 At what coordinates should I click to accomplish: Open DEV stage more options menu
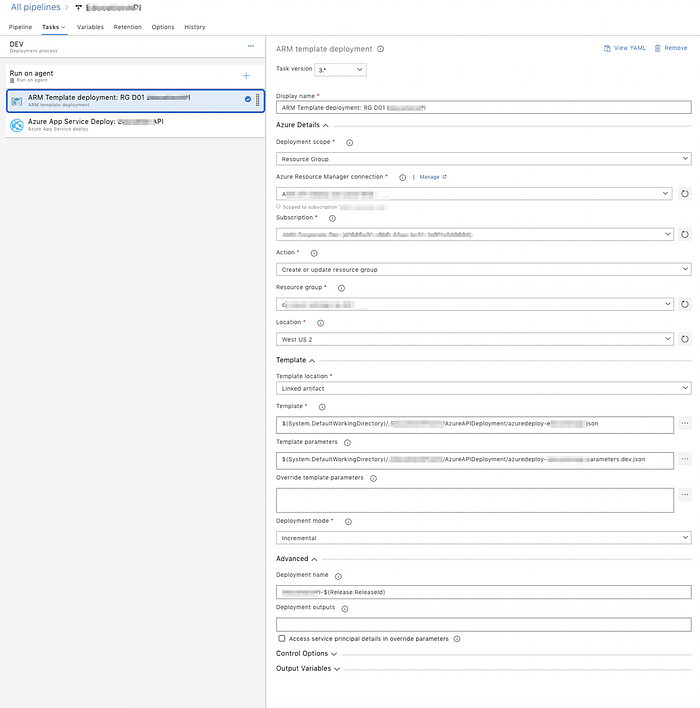point(251,46)
